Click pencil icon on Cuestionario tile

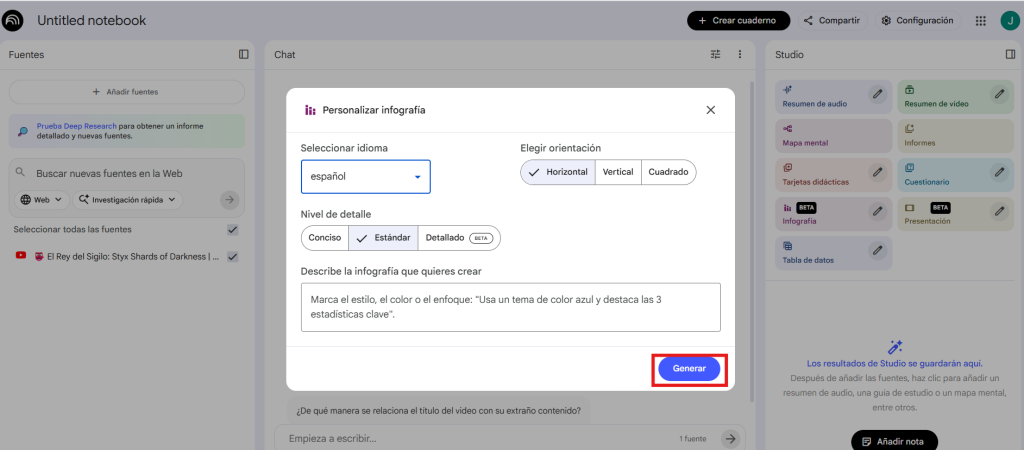coord(999,172)
